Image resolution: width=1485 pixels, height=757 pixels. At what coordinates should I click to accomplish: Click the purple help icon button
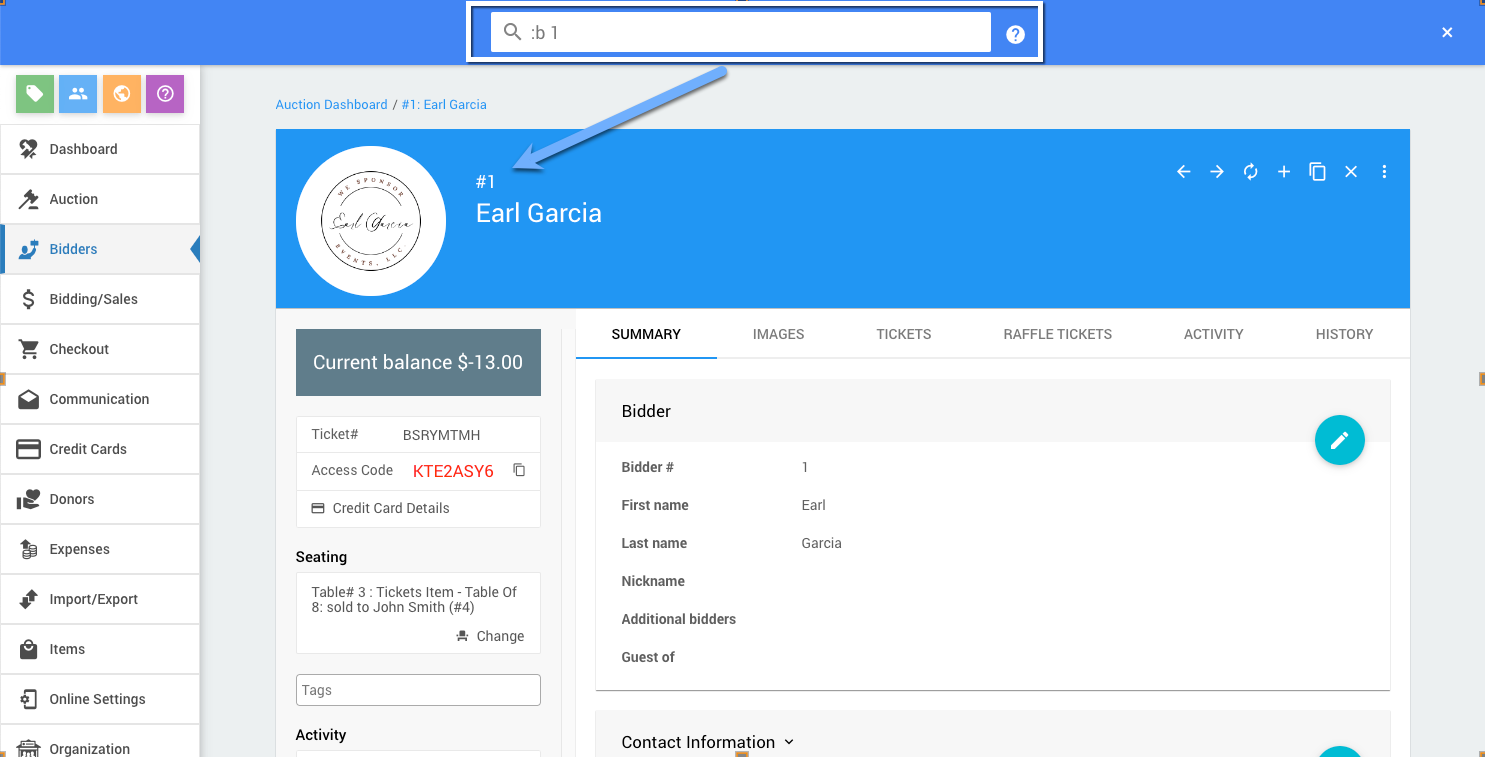pos(165,94)
